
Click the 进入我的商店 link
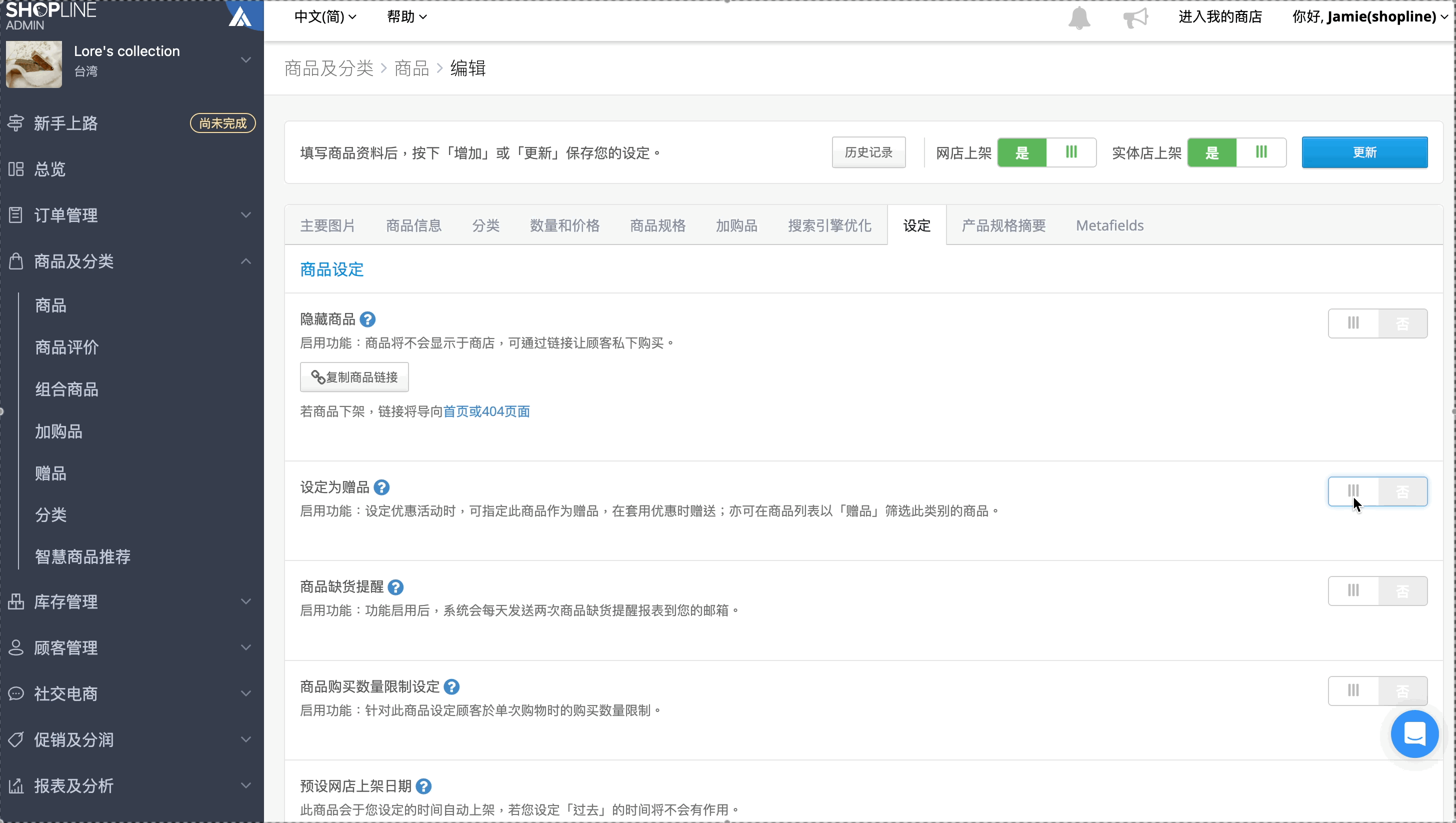[1220, 17]
